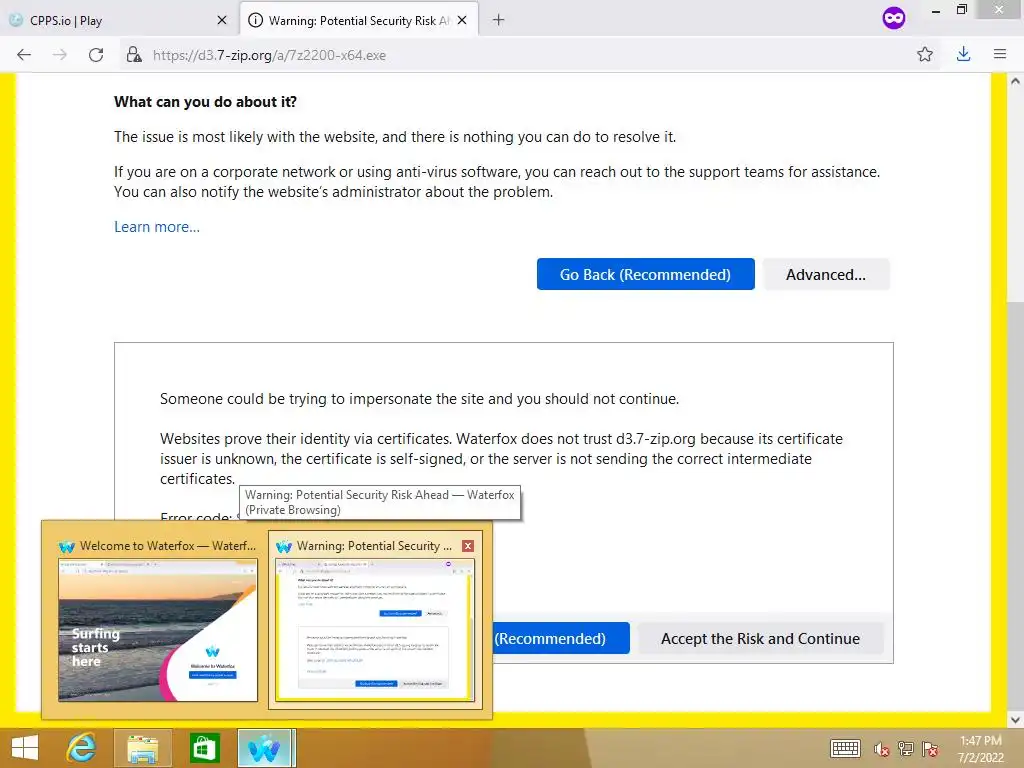Open the Waterfox hamburger menu

1000,55
